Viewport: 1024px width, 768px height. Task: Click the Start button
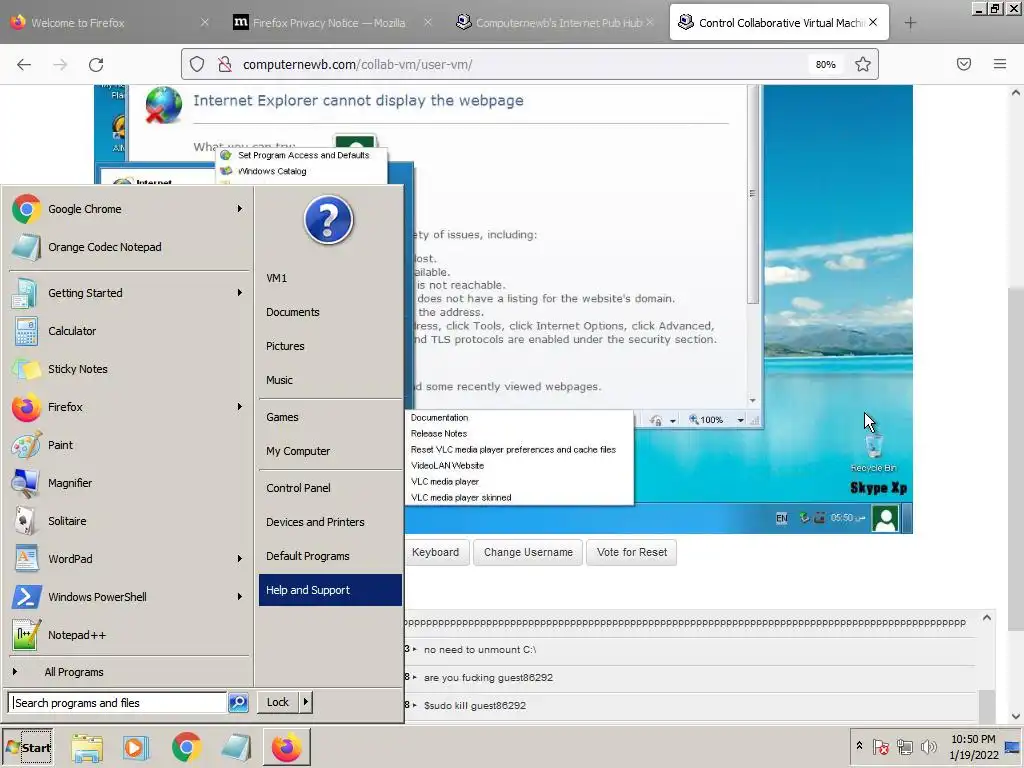click(x=27, y=748)
